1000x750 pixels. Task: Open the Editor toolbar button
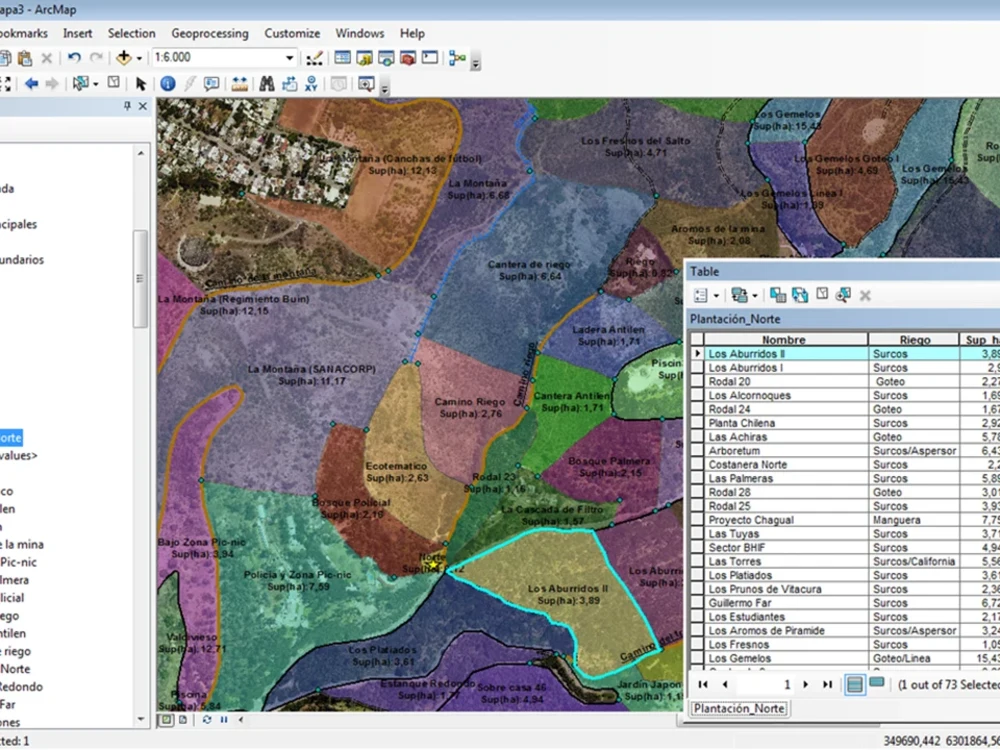[x=314, y=58]
